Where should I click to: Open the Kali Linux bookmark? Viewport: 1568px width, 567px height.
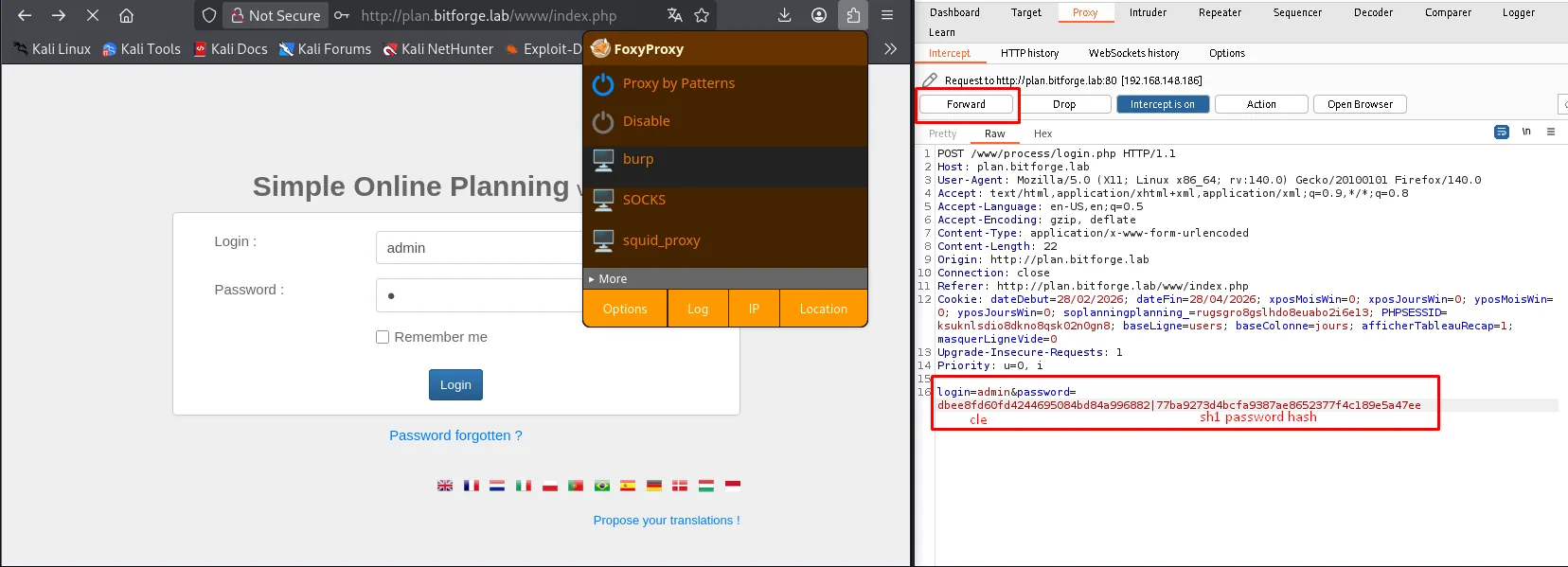point(52,48)
